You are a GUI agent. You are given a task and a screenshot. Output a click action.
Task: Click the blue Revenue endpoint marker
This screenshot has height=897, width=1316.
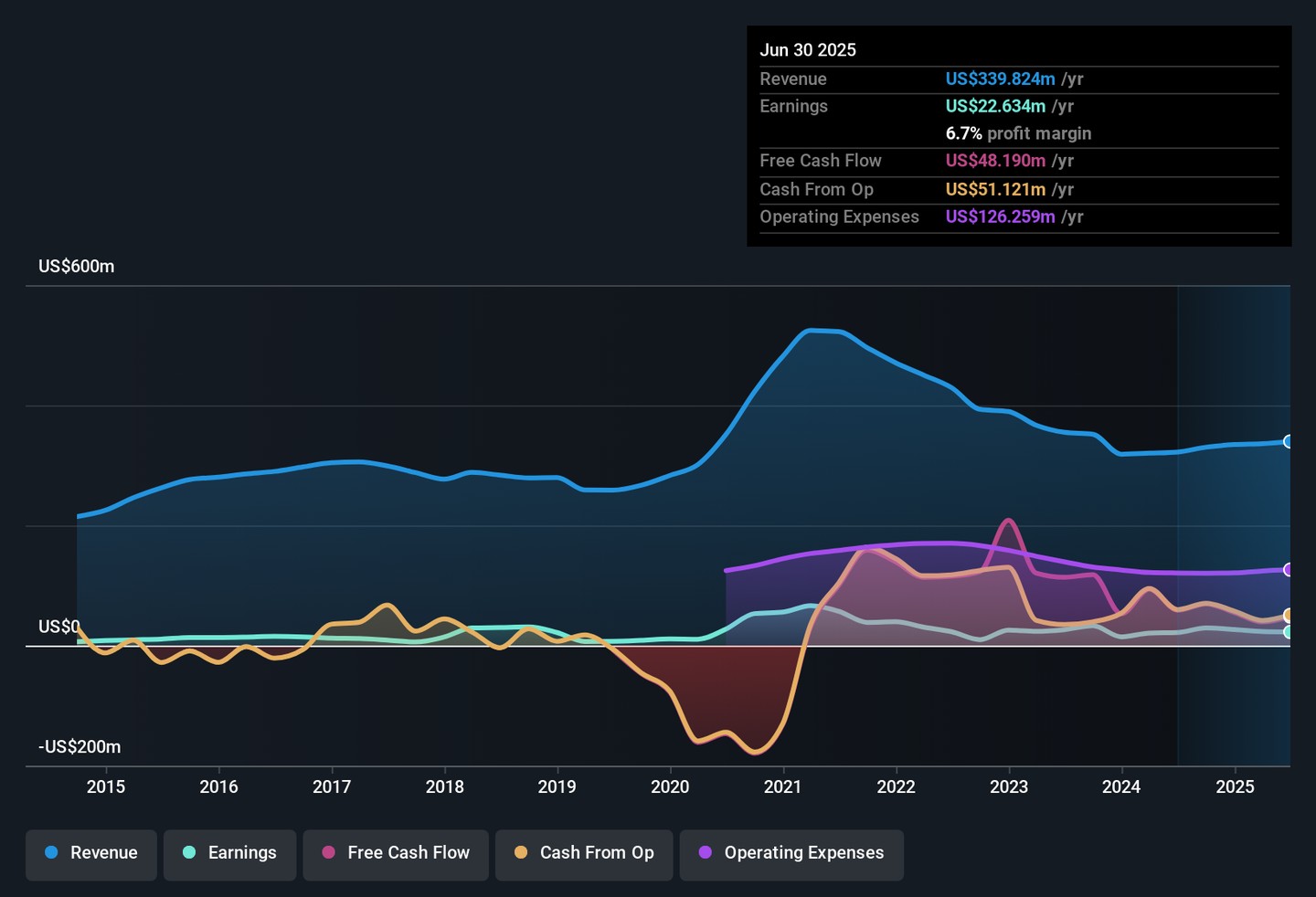tap(1289, 442)
